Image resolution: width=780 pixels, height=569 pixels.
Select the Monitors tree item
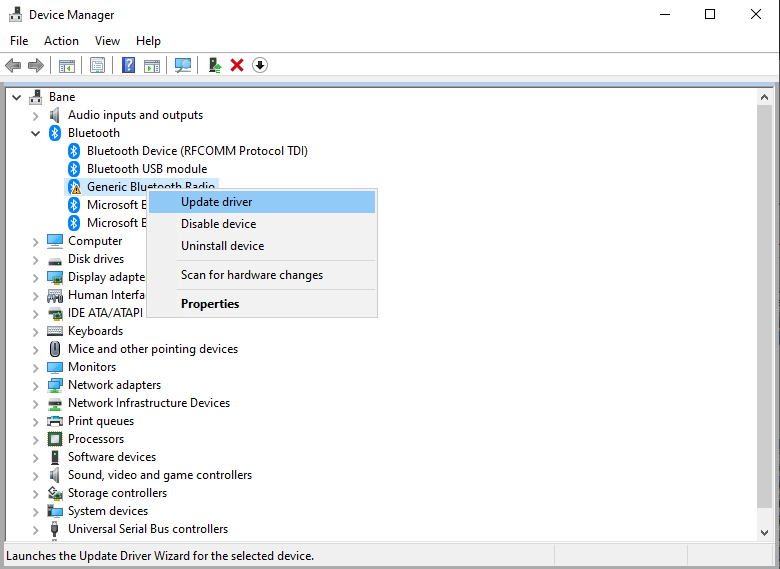point(92,367)
